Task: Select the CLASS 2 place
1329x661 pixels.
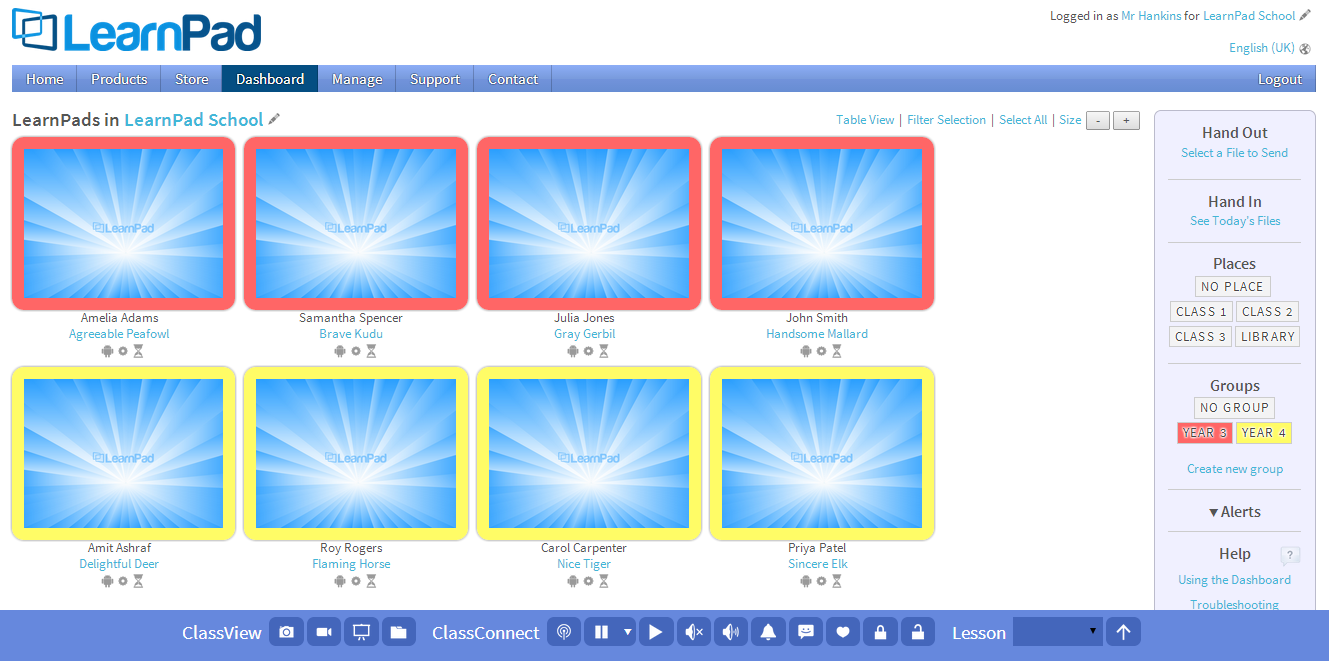Action: 1267,312
